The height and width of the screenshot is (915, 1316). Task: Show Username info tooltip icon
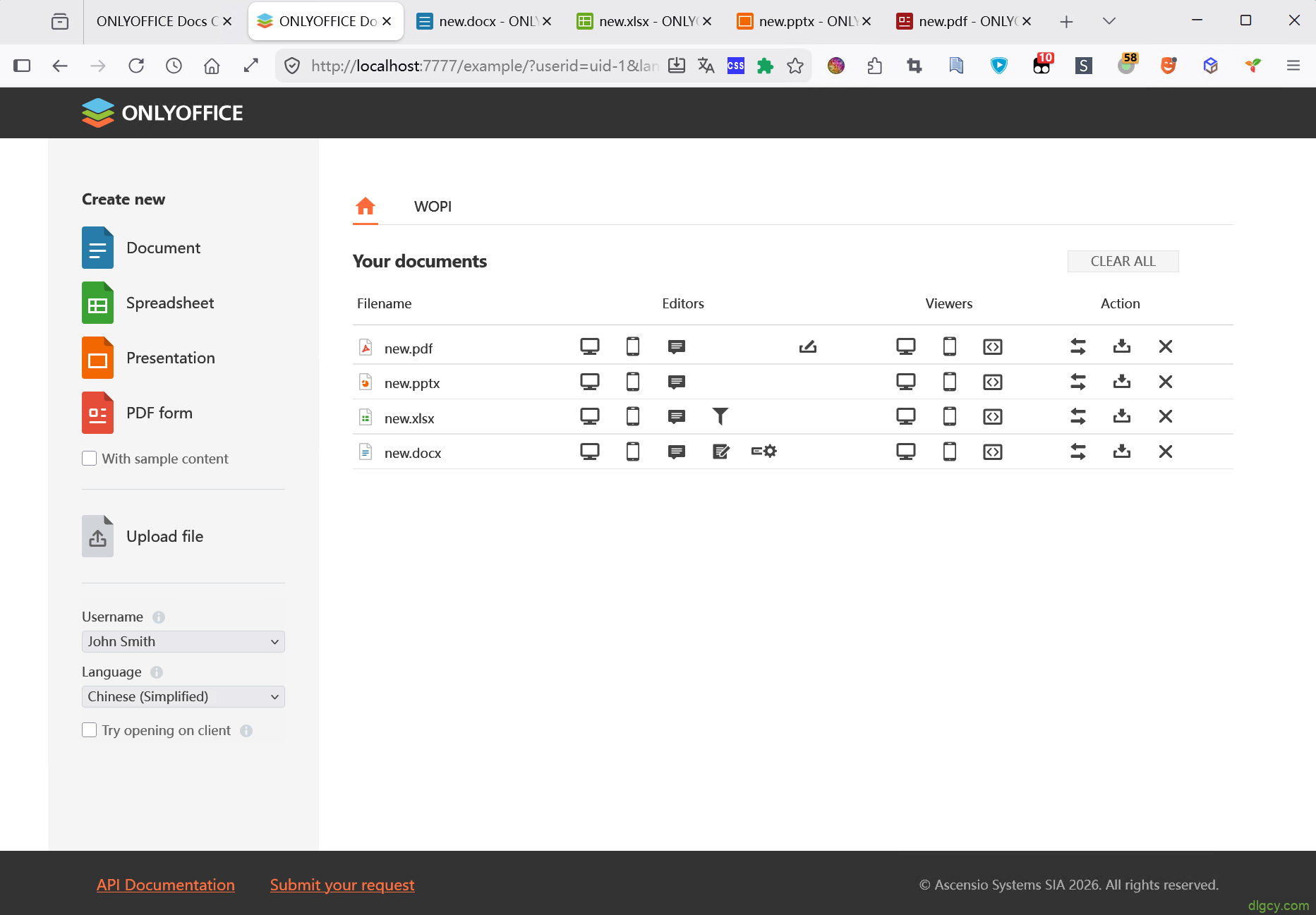(159, 617)
